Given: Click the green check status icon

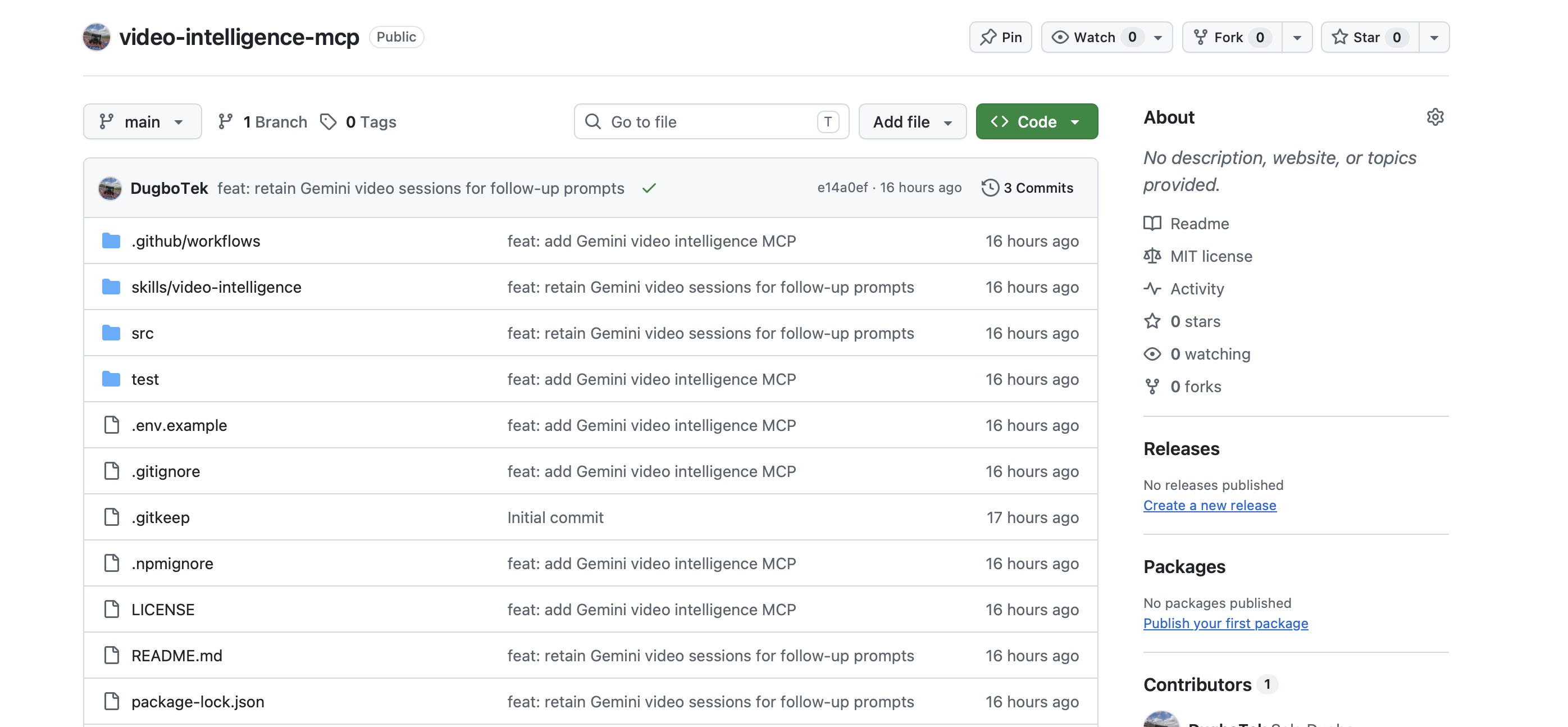Looking at the screenshot, I should 649,188.
